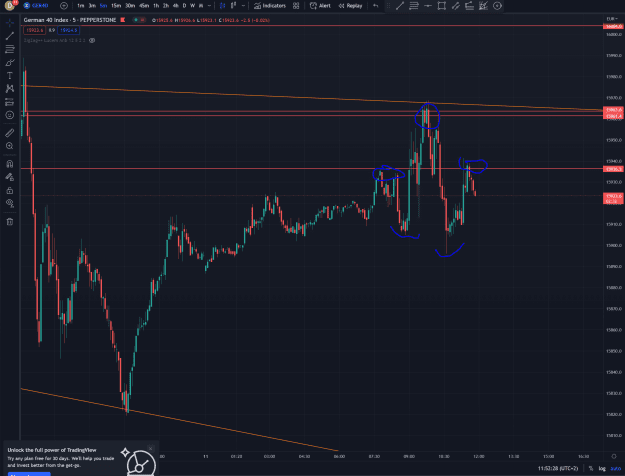Click the second chart style icon beside candles
The image size is (625, 476).
pos(234,6)
